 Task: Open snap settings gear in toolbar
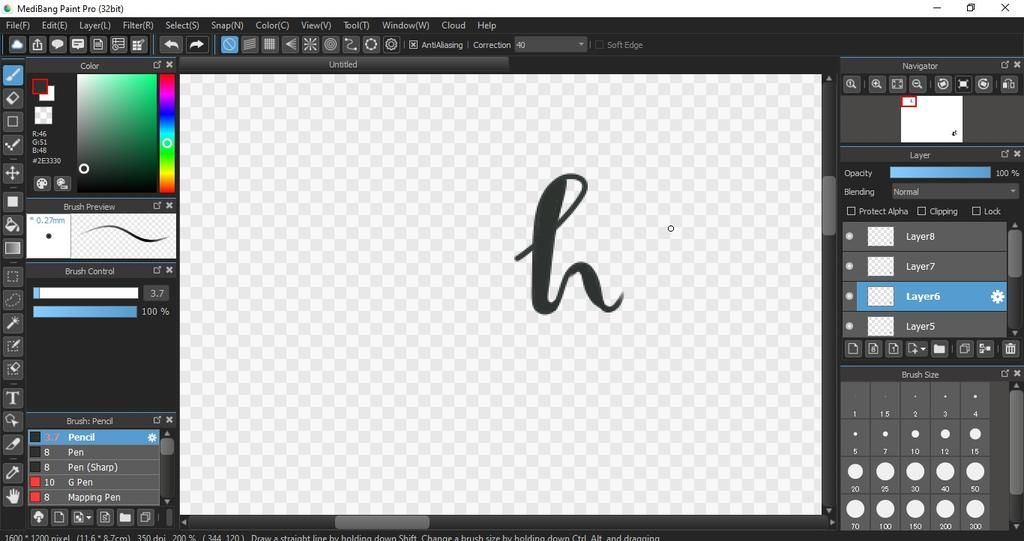[x=391, y=44]
